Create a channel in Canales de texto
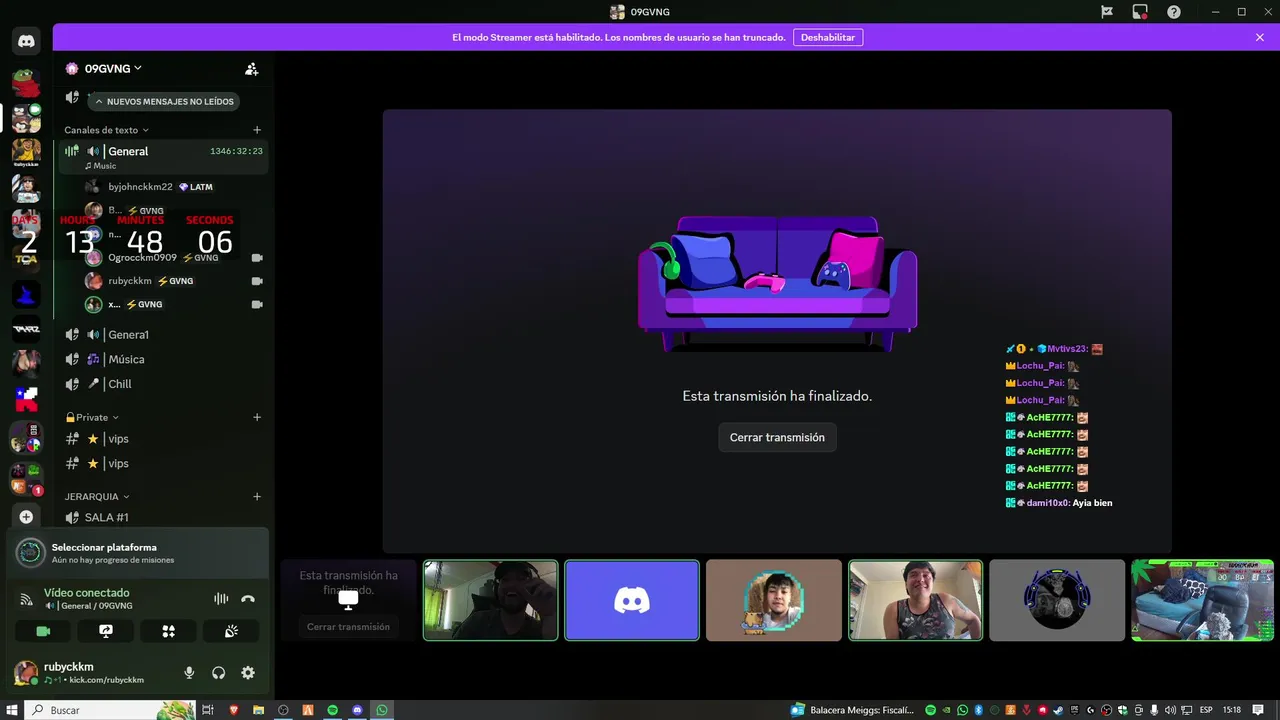The height and width of the screenshot is (720, 1280). [257, 130]
